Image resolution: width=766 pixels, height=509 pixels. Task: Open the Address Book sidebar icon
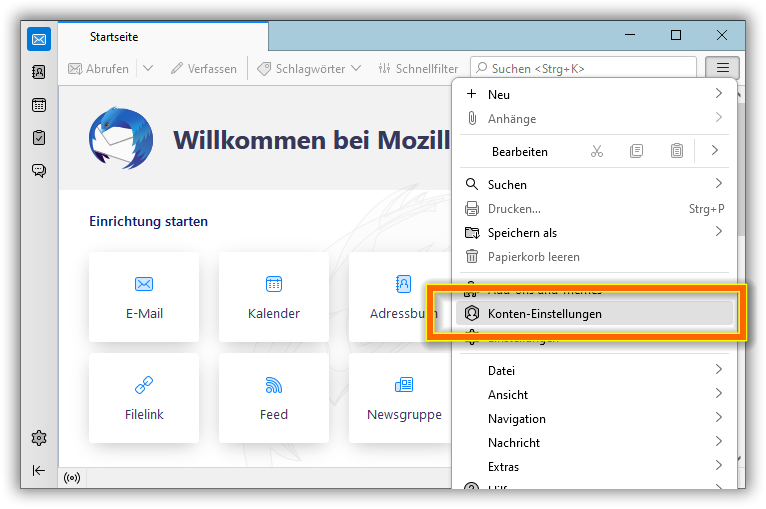click(x=39, y=72)
